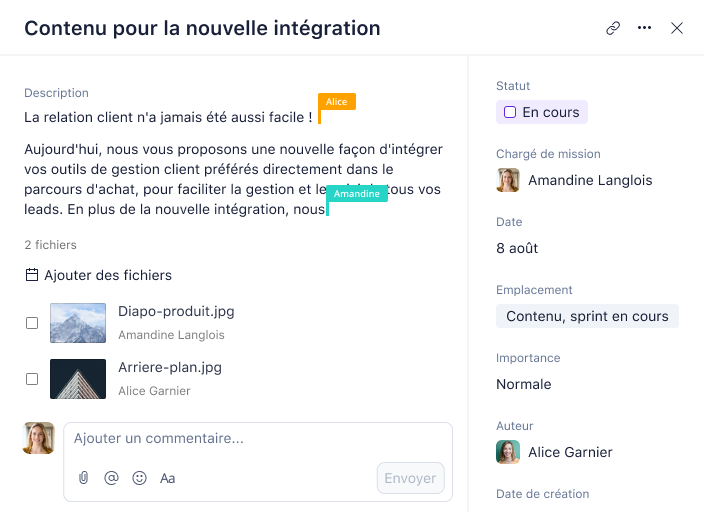704x512 pixels.
Task: Click the @ mention icon
Action: (111, 478)
